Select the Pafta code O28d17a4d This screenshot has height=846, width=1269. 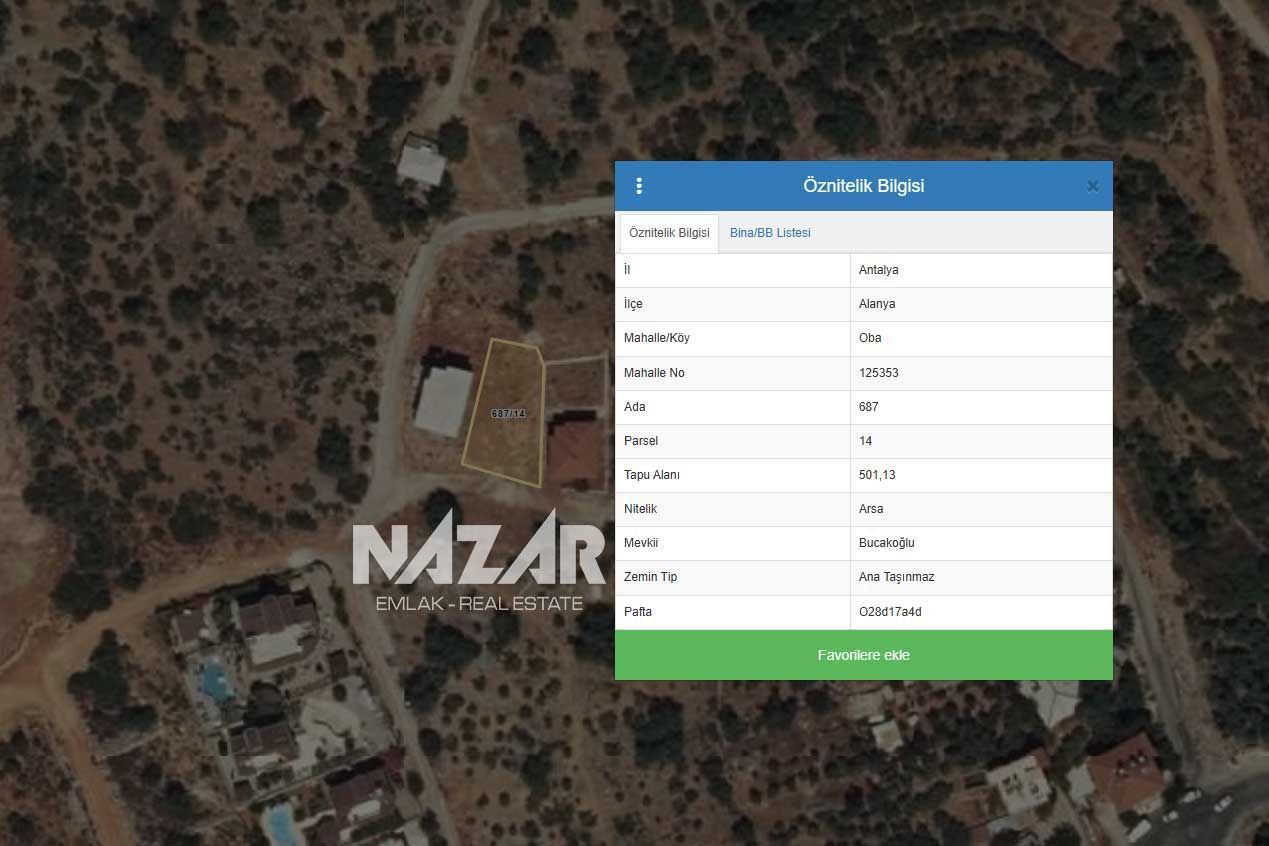pyautogui.click(x=890, y=612)
